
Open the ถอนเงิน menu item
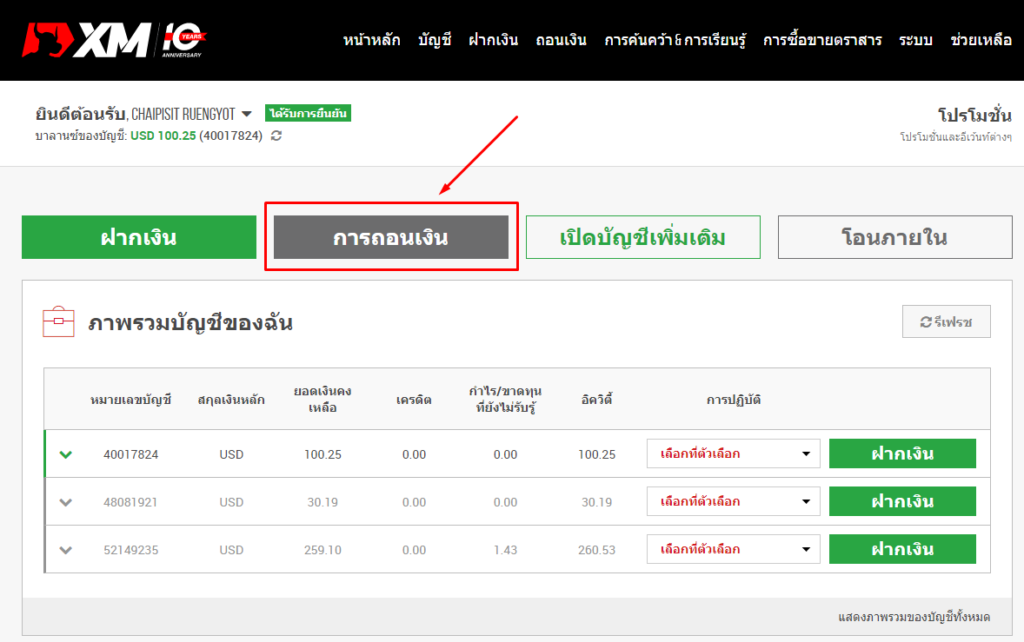click(565, 40)
